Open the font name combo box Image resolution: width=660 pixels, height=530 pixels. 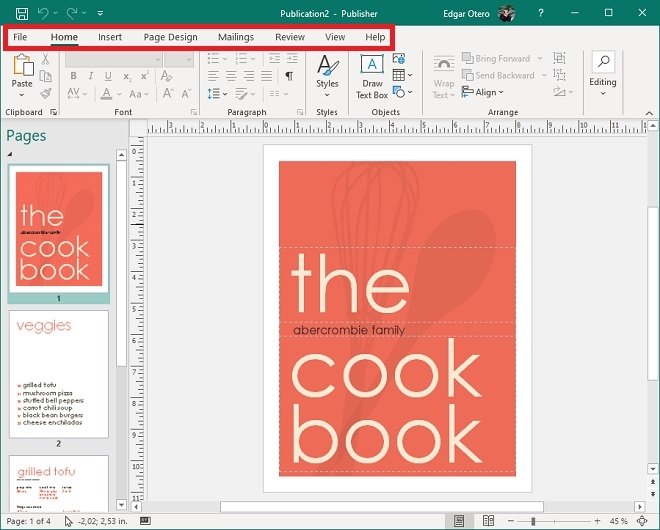coord(114,59)
